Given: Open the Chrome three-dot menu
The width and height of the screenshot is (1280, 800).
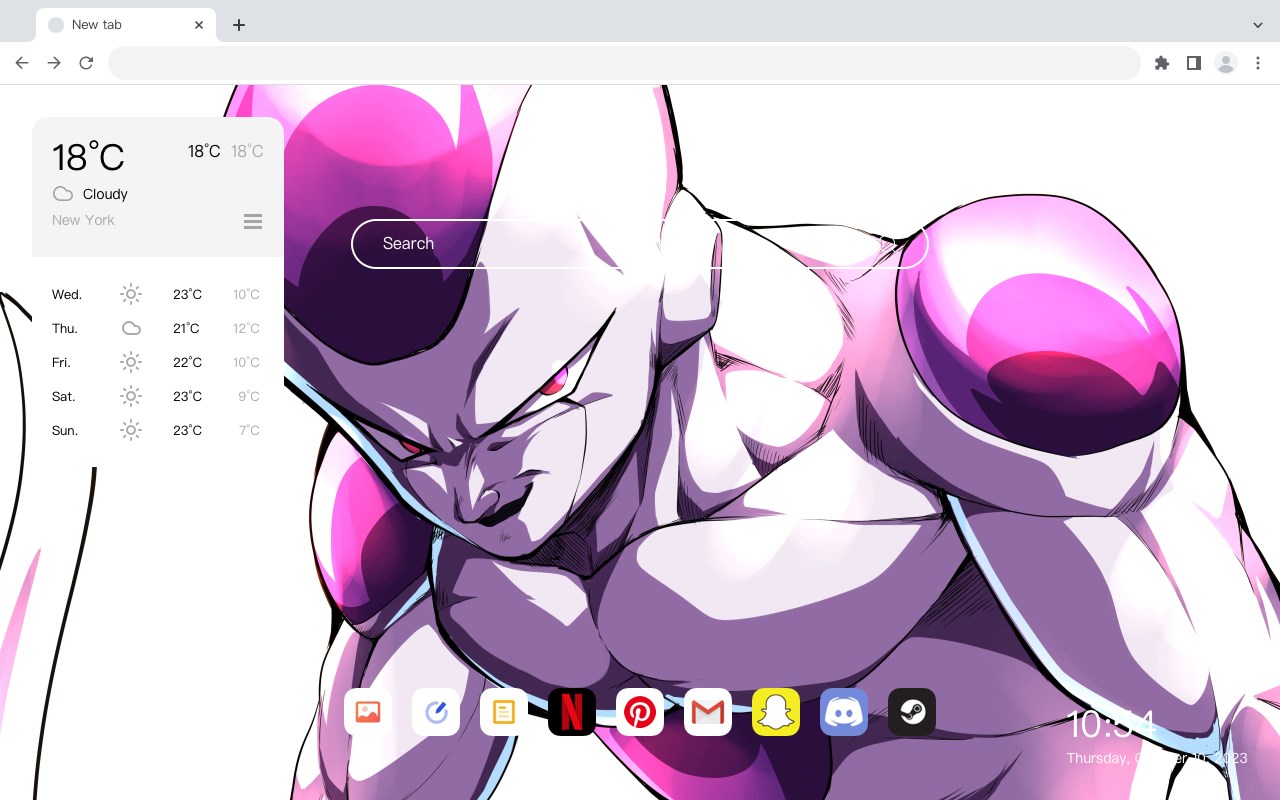Looking at the screenshot, I should 1258,63.
